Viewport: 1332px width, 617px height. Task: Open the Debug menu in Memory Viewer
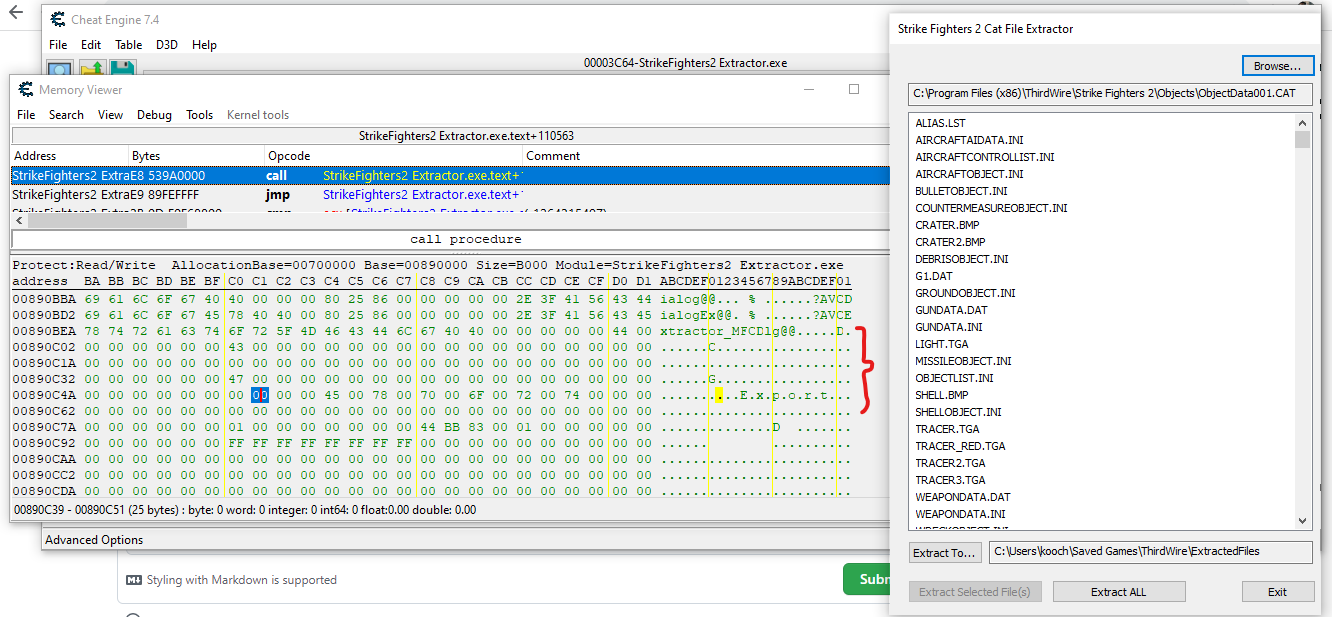pyautogui.click(x=154, y=115)
